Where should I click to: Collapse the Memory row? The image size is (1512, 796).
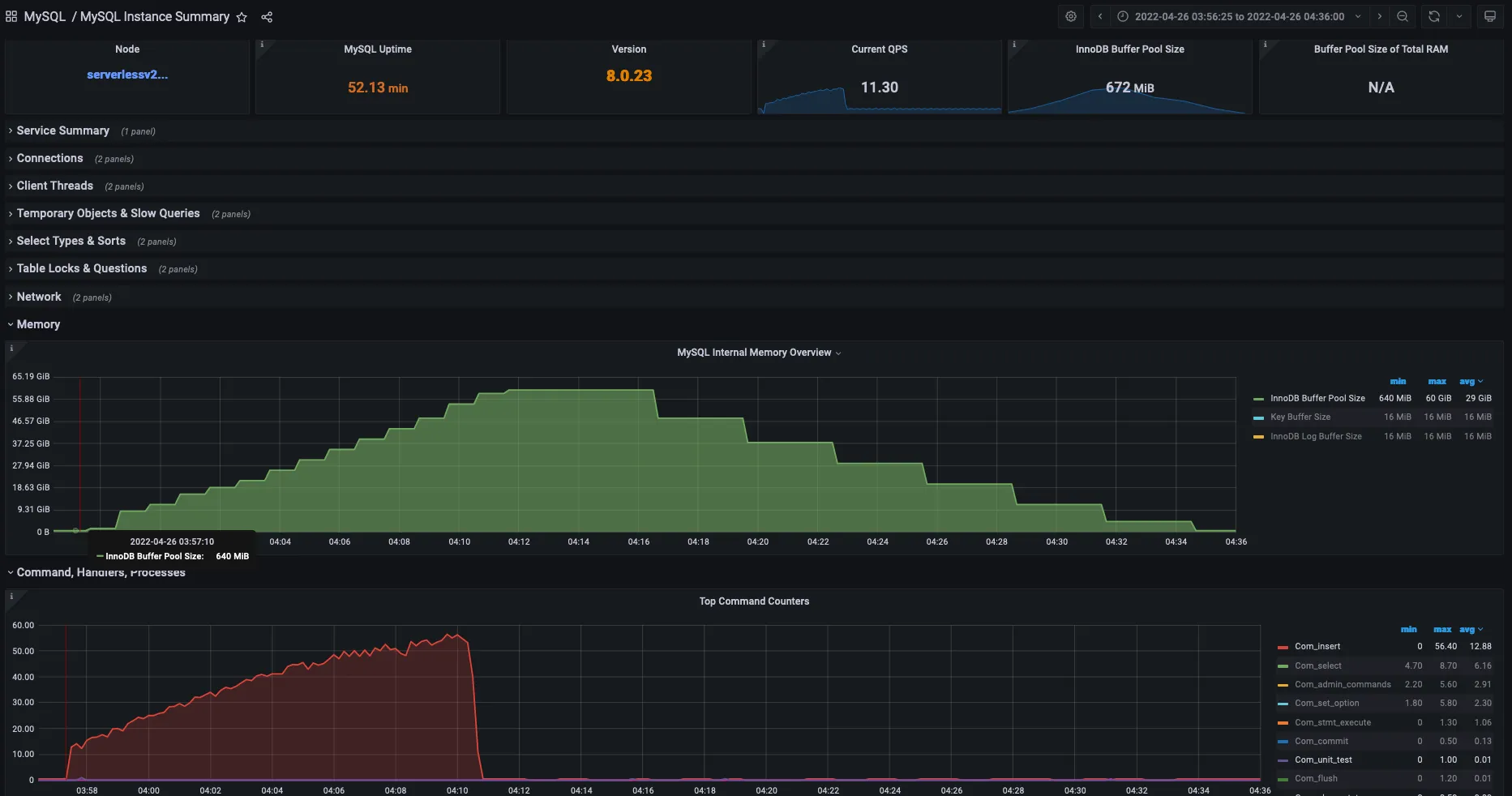pos(38,324)
